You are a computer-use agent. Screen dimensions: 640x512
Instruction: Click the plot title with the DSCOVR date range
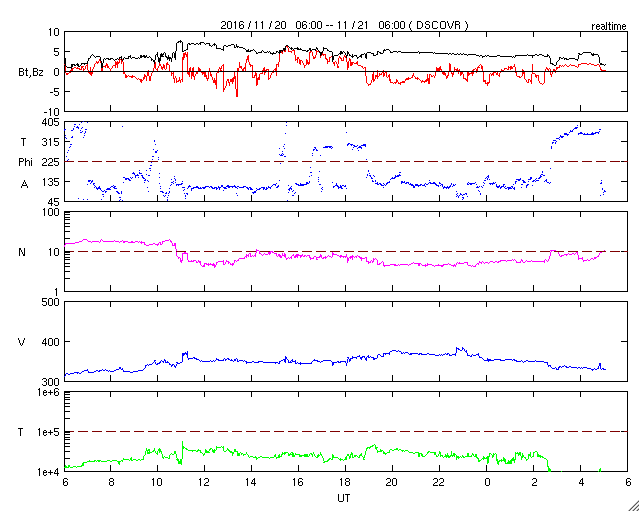tap(344, 25)
